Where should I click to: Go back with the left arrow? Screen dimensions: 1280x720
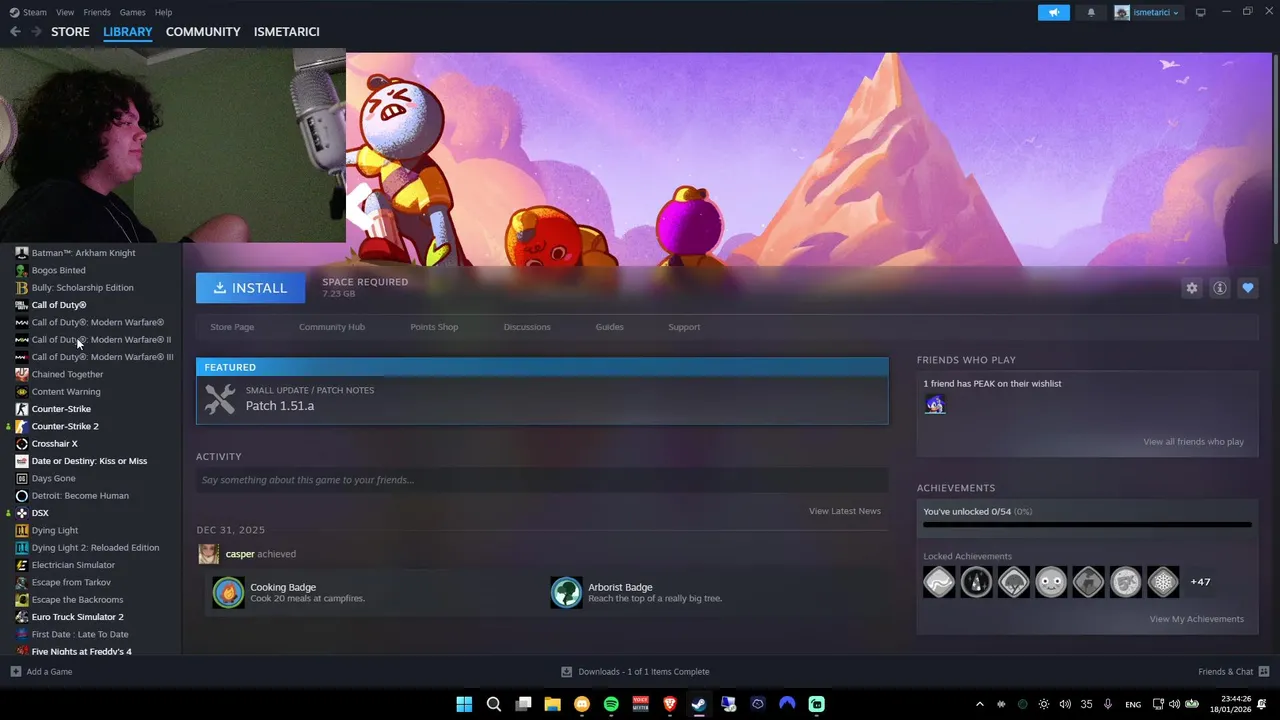15,32
